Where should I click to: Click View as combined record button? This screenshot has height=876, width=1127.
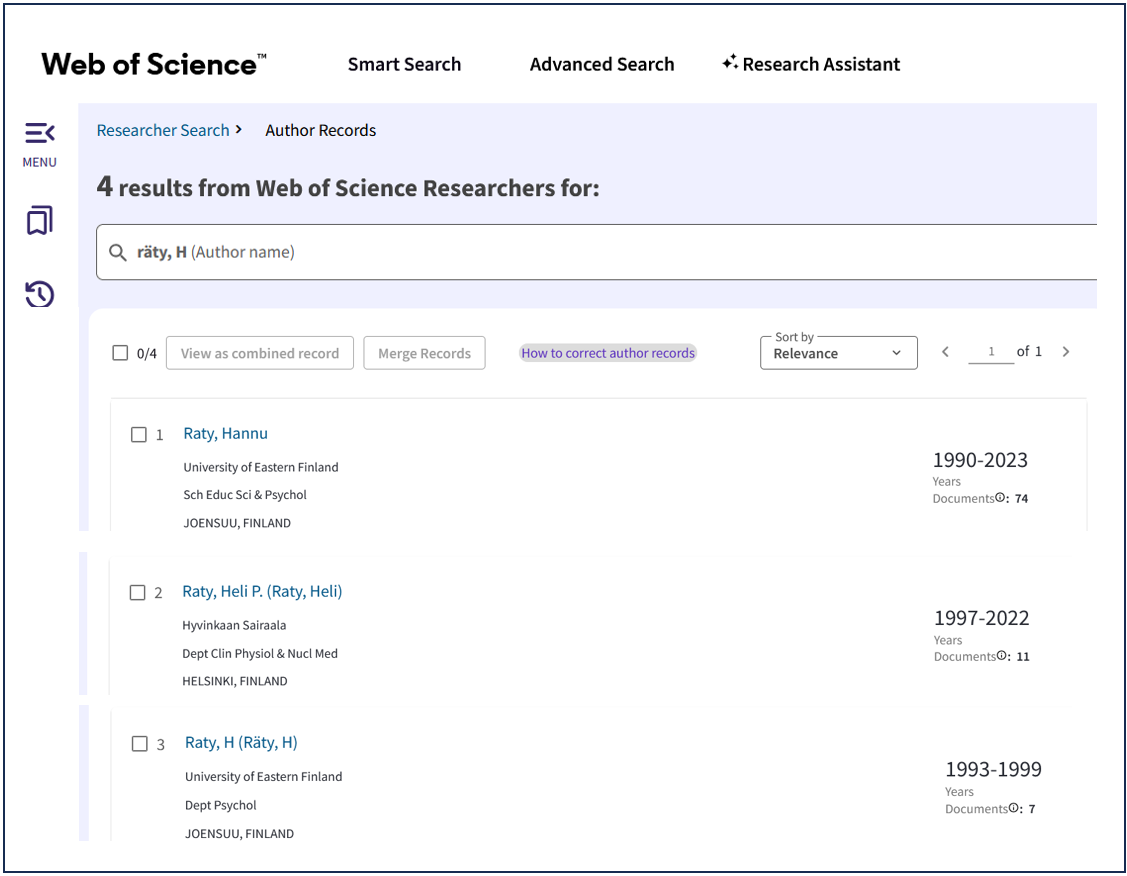[x=259, y=353]
